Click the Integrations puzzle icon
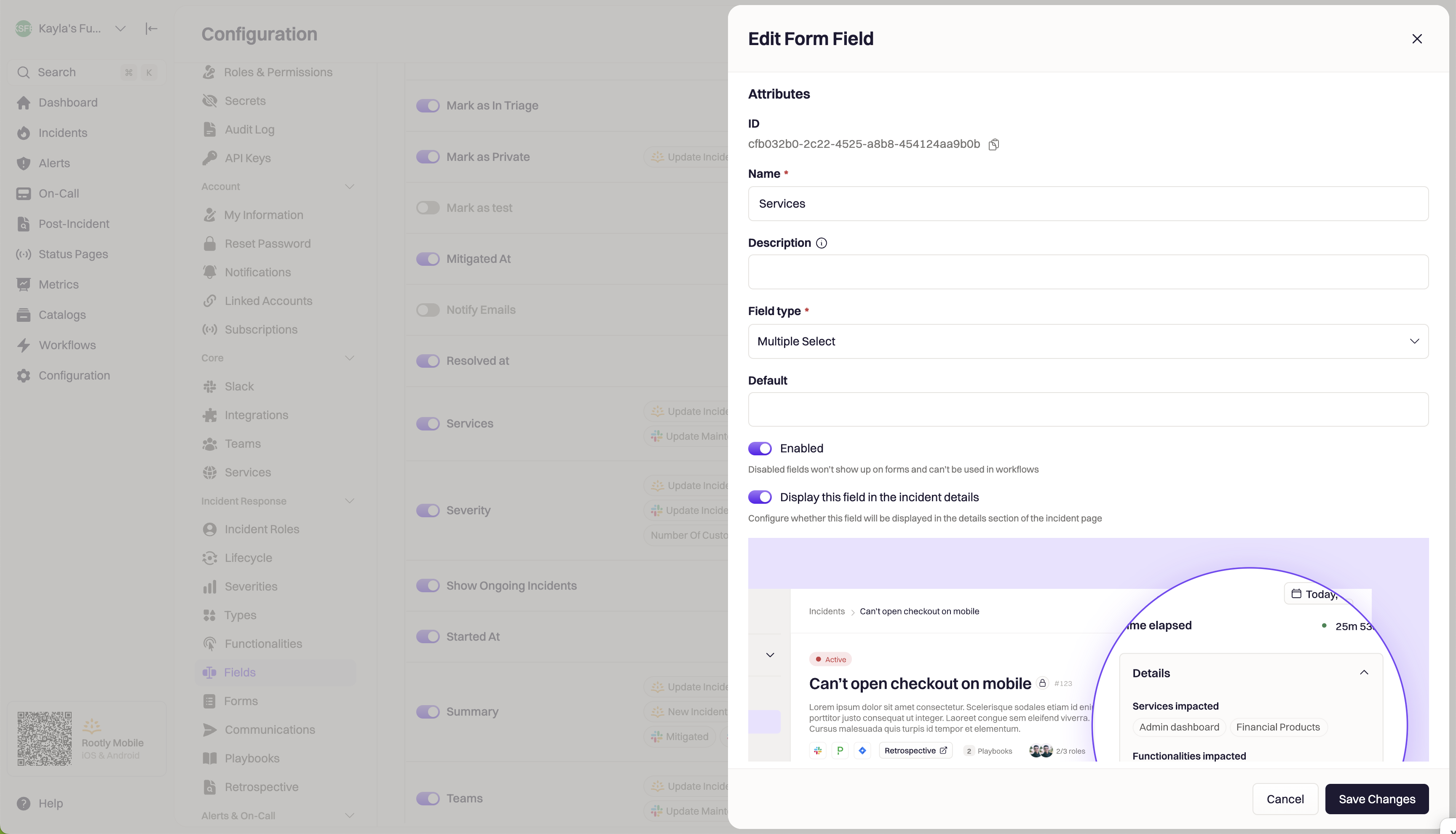The image size is (1456, 834). pos(210,415)
